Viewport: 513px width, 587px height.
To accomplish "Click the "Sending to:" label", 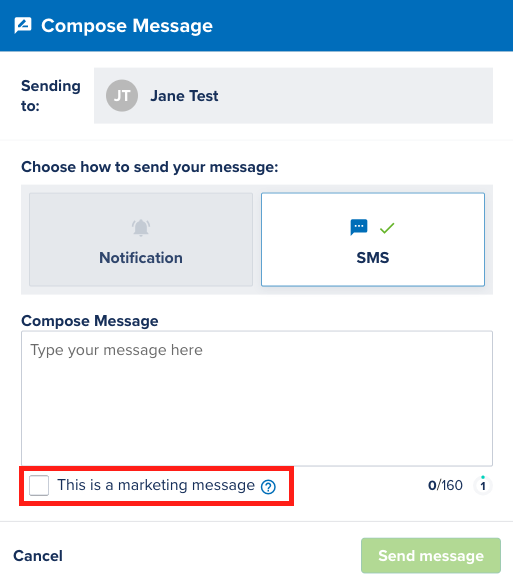I will point(51,96).
